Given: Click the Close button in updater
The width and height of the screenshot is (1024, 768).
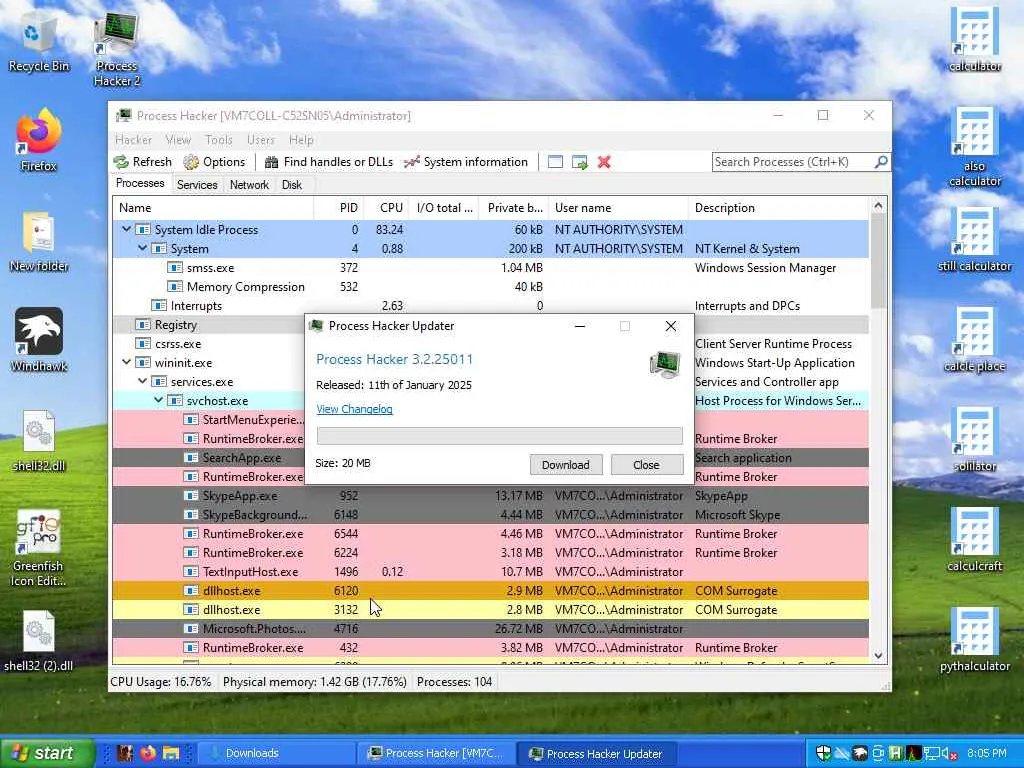Looking at the screenshot, I should pyautogui.click(x=647, y=465).
